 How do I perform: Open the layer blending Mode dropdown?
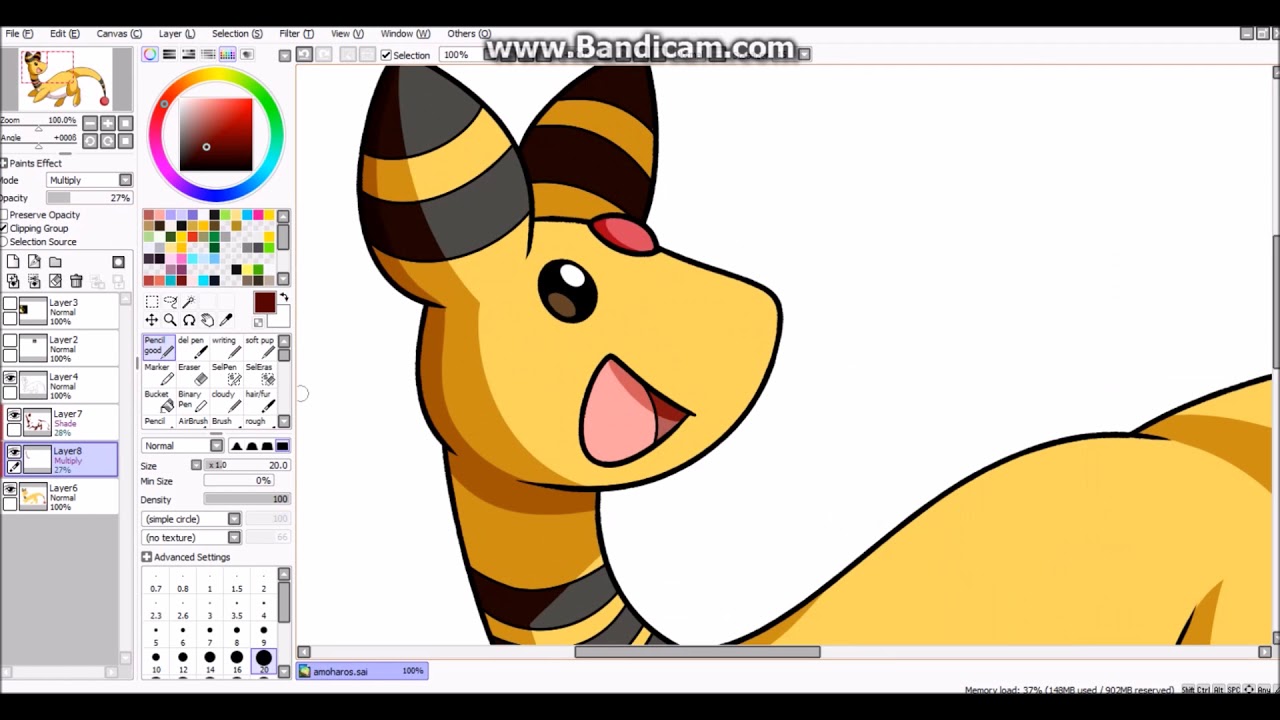click(x=90, y=180)
